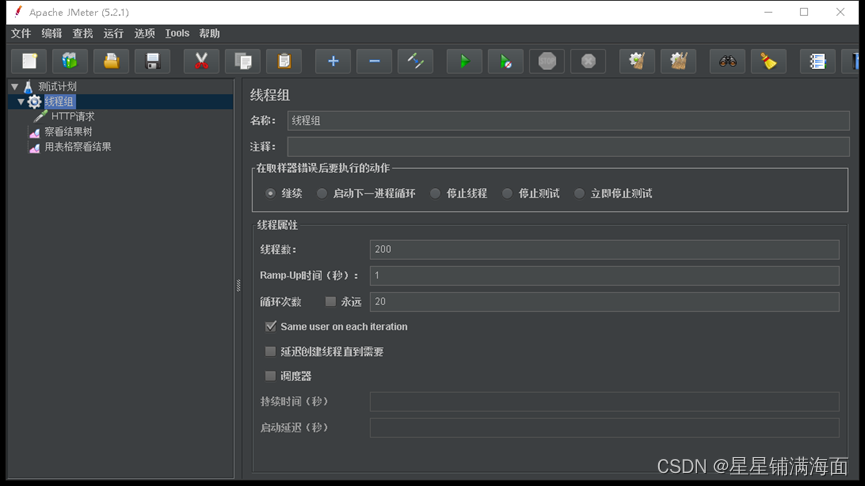Click the New test plan icon
The height and width of the screenshot is (486, 865).
coord(29,61)
